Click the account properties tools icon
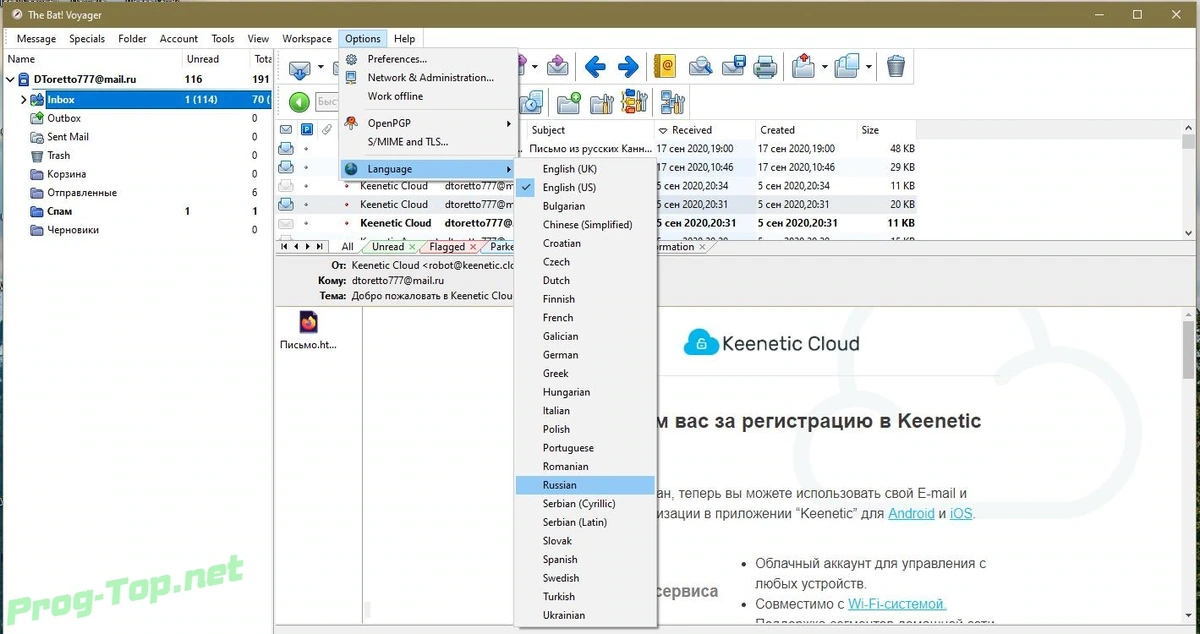Viewport: 1200px width, 634px height. pyautogui.click(x=672, y=102)
